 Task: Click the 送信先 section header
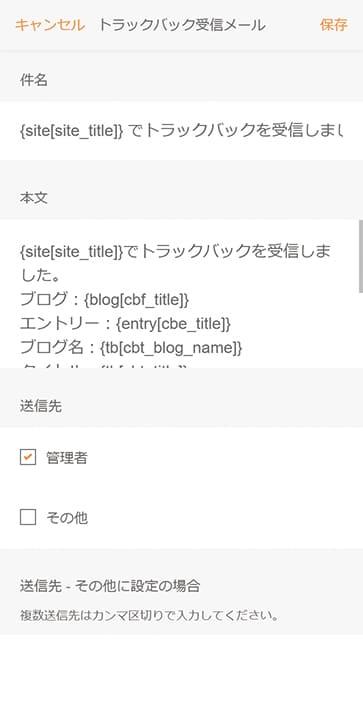[41, 406]
